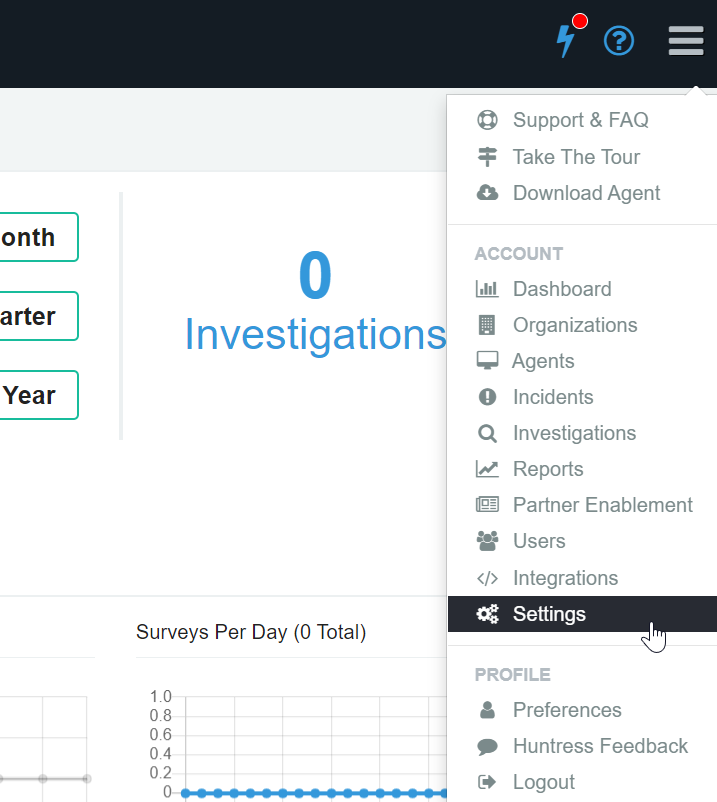Collapse the hamburger menu

point(686,40)
